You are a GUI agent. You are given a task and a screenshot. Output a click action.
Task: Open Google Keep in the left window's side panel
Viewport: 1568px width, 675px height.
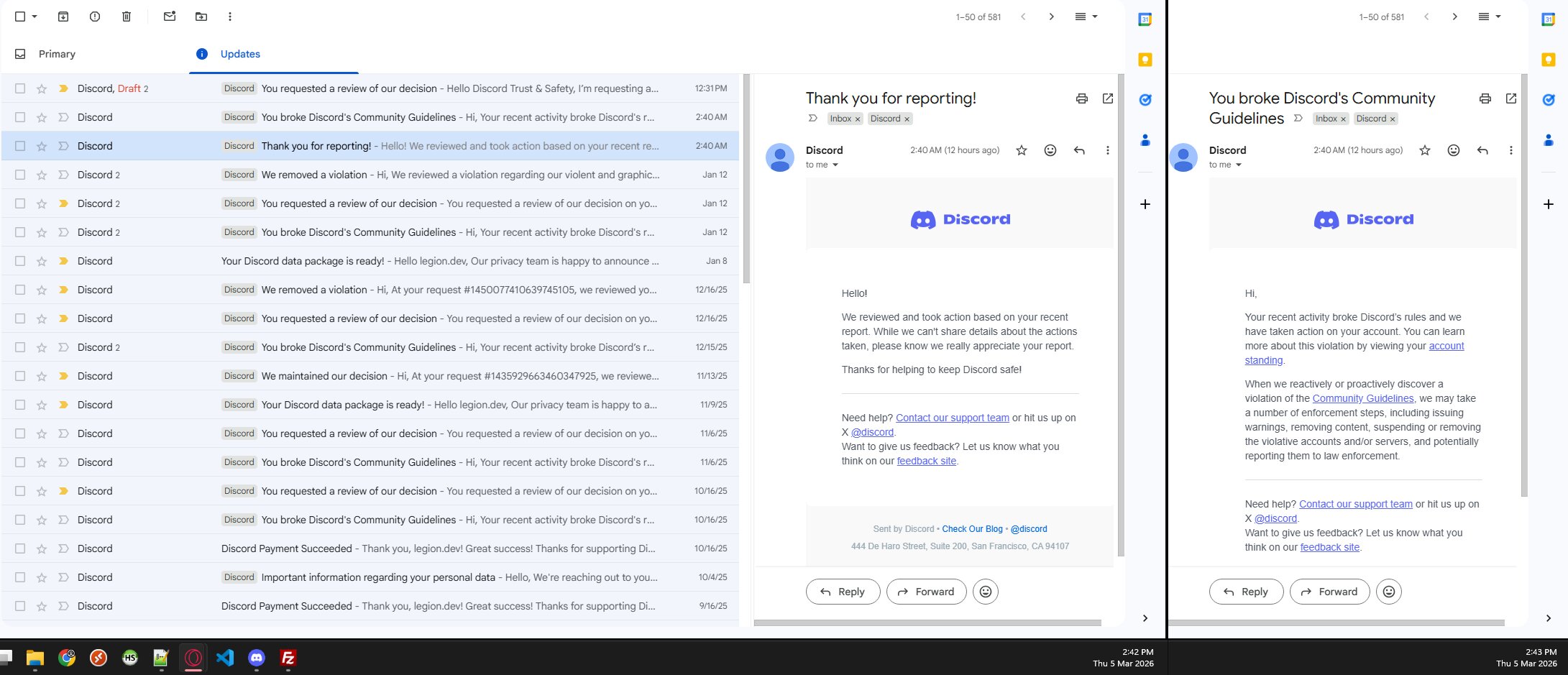[1145, 60]
